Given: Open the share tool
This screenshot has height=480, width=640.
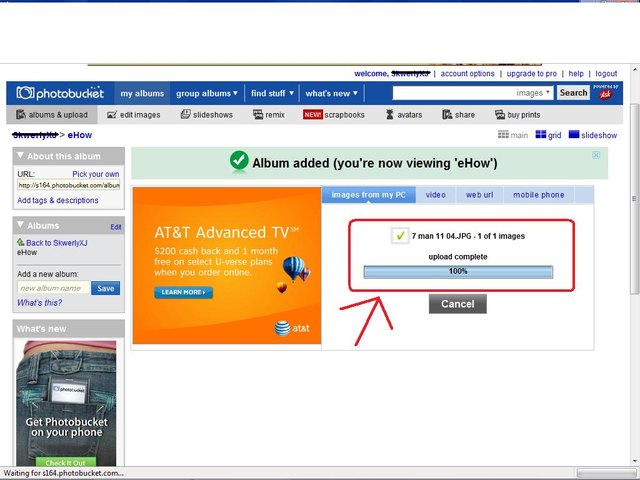Looking at the screenshot, I should coord(459,115).
